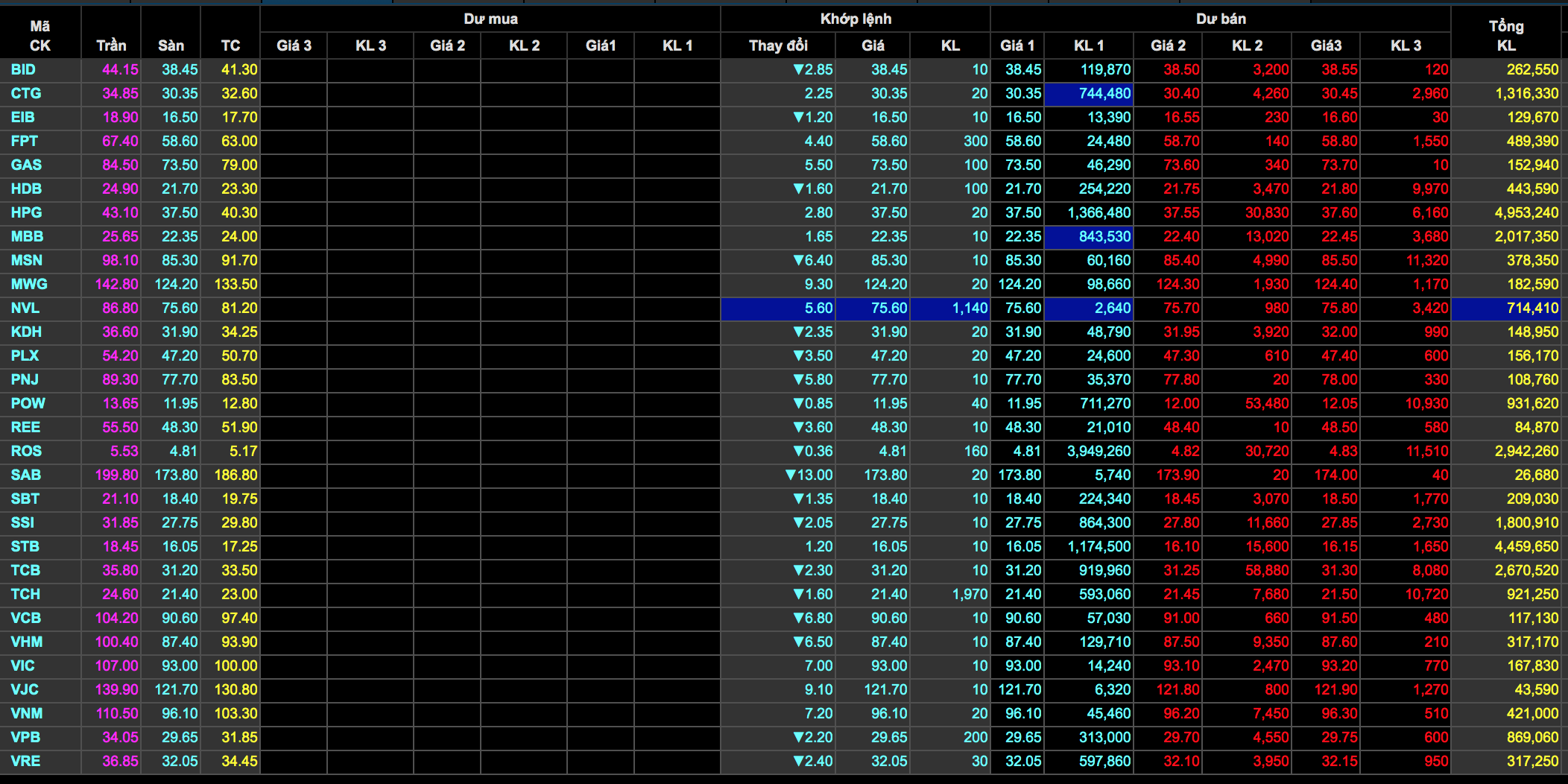This screenshot has height=784, width=1568.
Task: Sort by the "Trần" column header
Action: tap(111, 45)
